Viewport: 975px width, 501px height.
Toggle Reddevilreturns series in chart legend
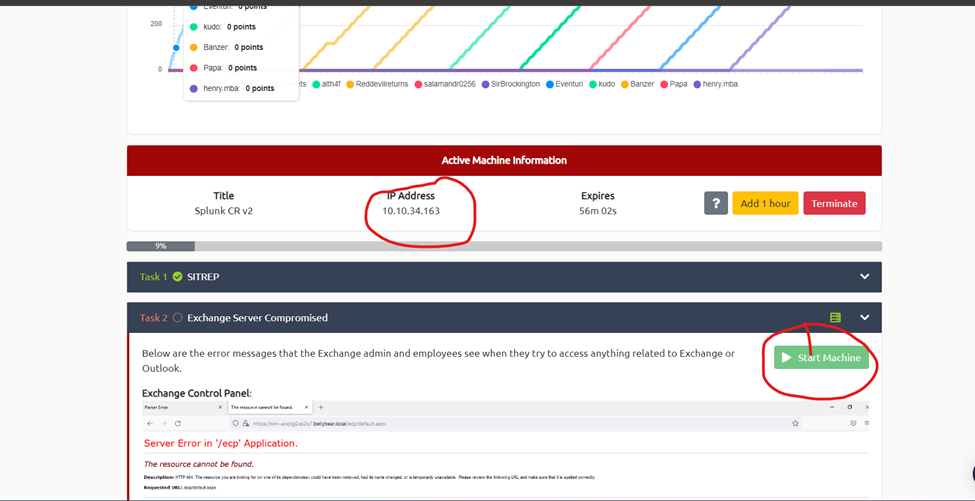coord(377,84)
